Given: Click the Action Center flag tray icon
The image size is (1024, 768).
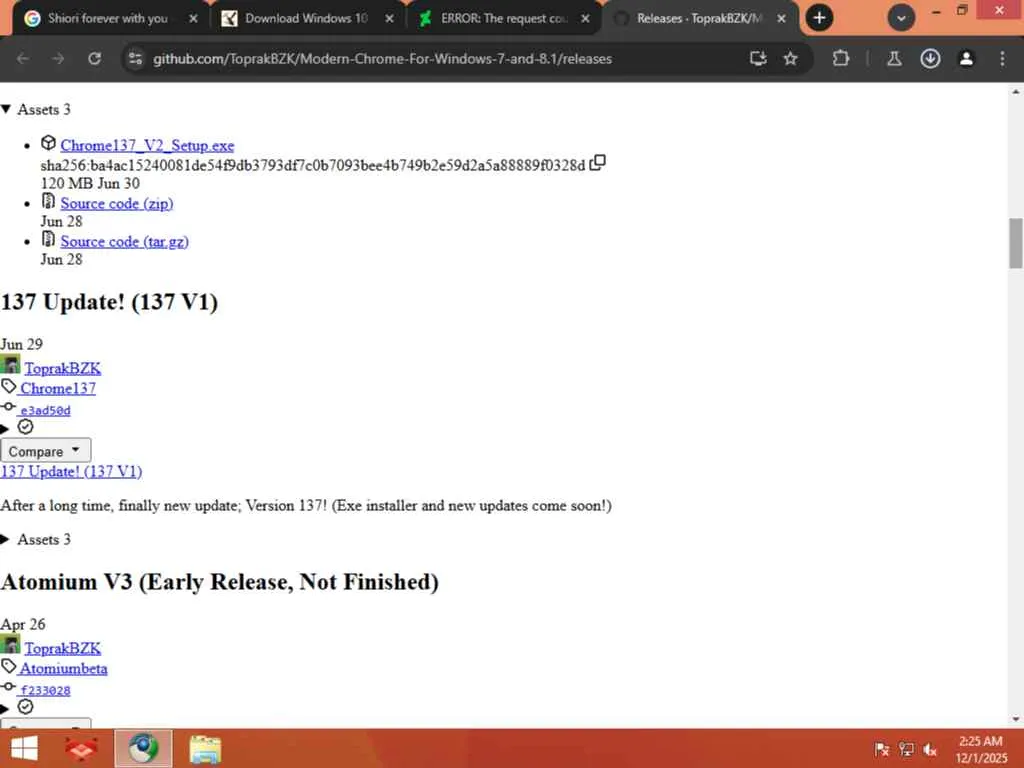Looking at the screenshot, I should tap(882, 750).
